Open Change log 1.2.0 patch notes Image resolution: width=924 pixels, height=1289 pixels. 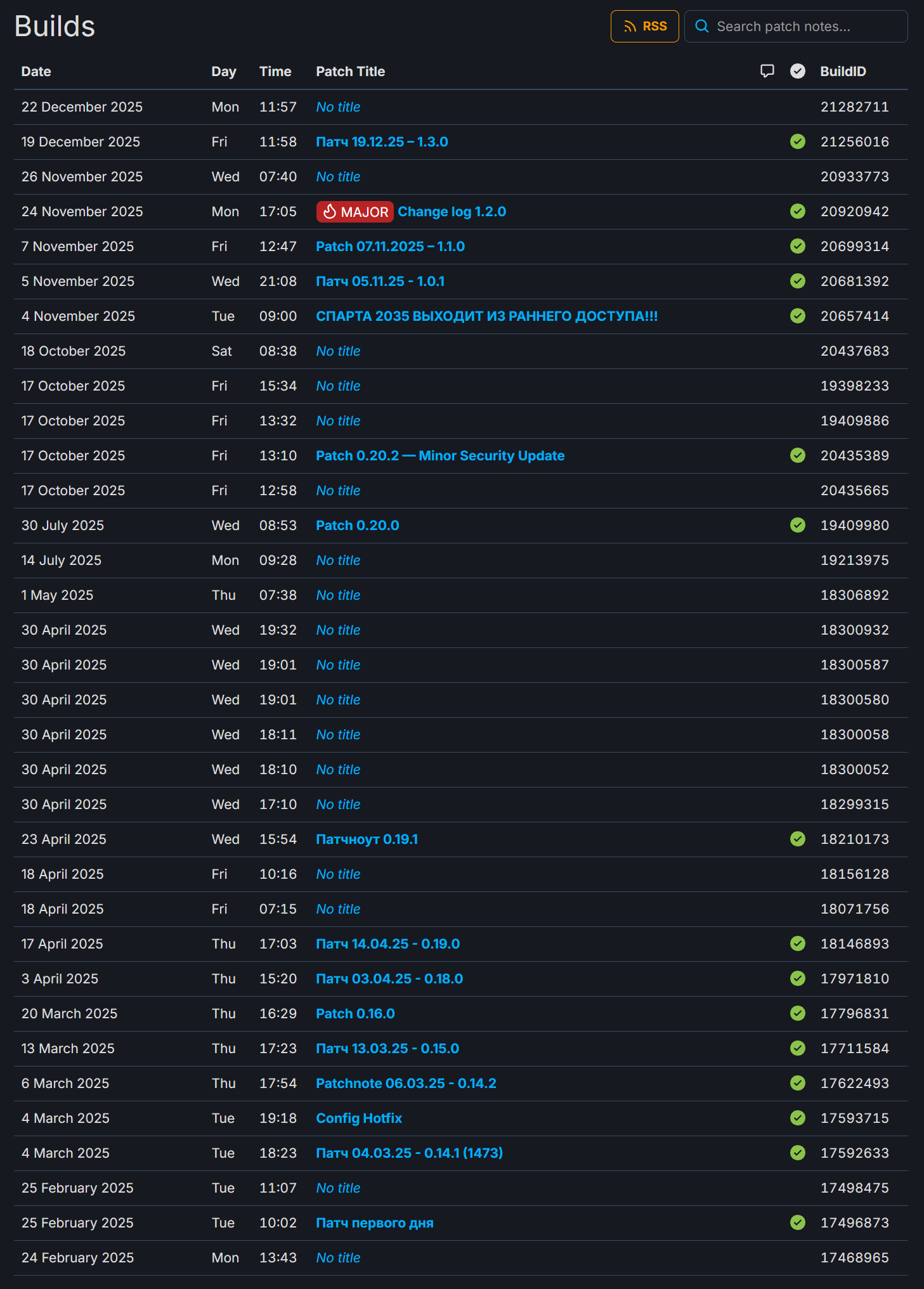tap(452, 212)
